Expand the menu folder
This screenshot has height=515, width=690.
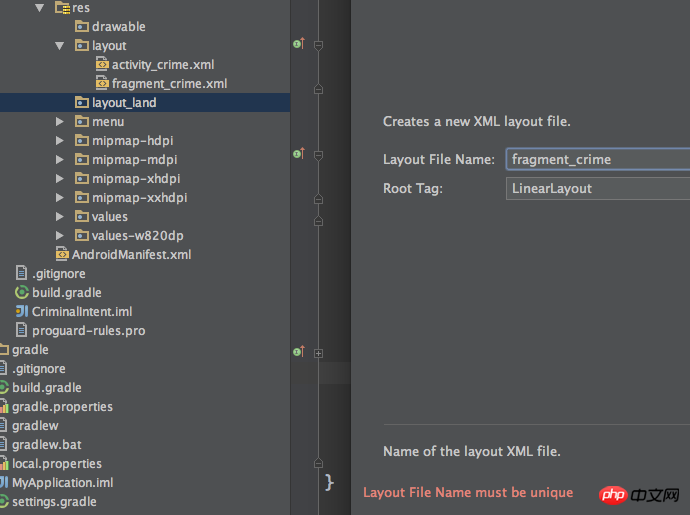[x=59, y=121]
